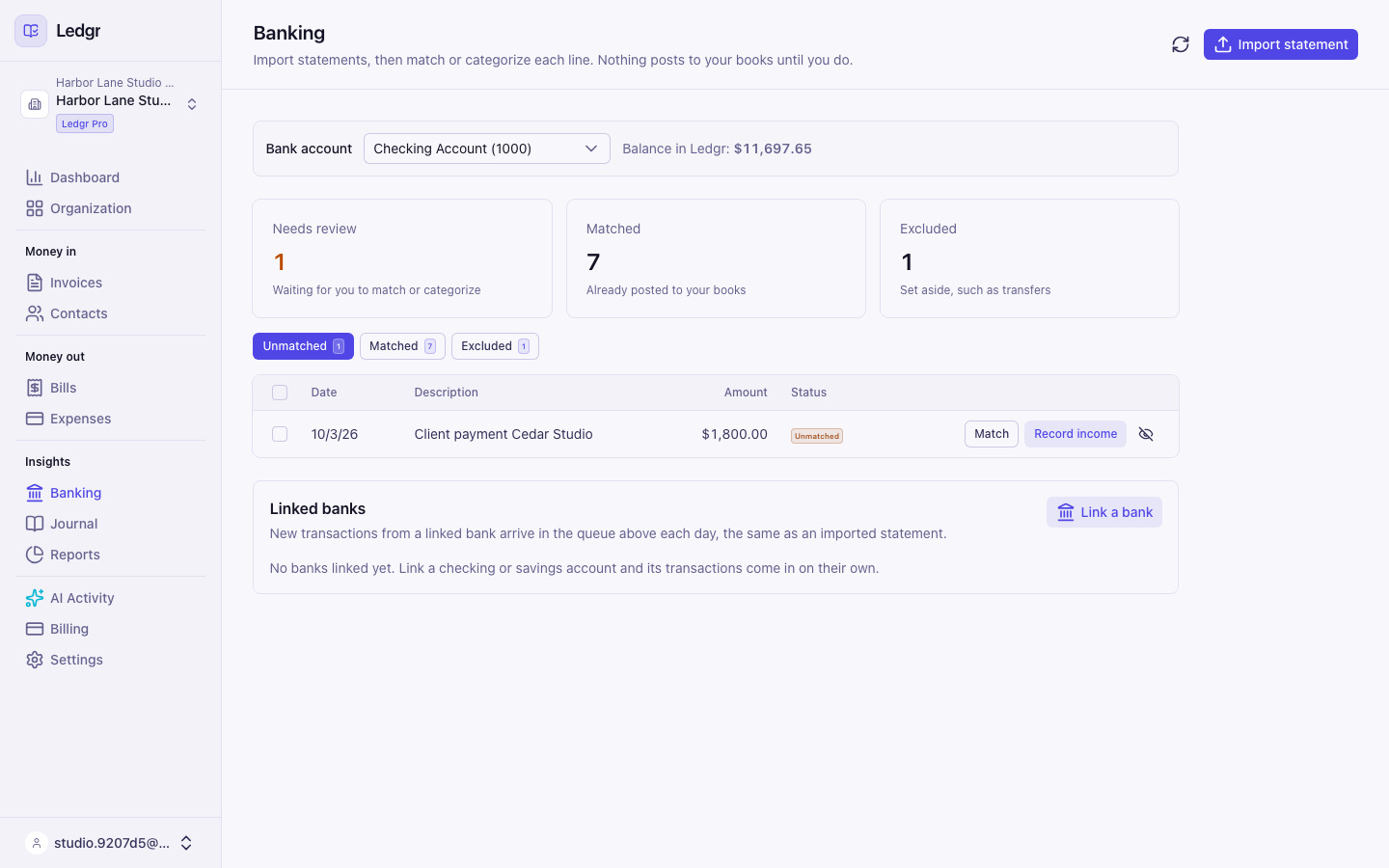This screenshot has height=868, width=1389.
Task: Click the Amount column header
Action: [746, 393]
